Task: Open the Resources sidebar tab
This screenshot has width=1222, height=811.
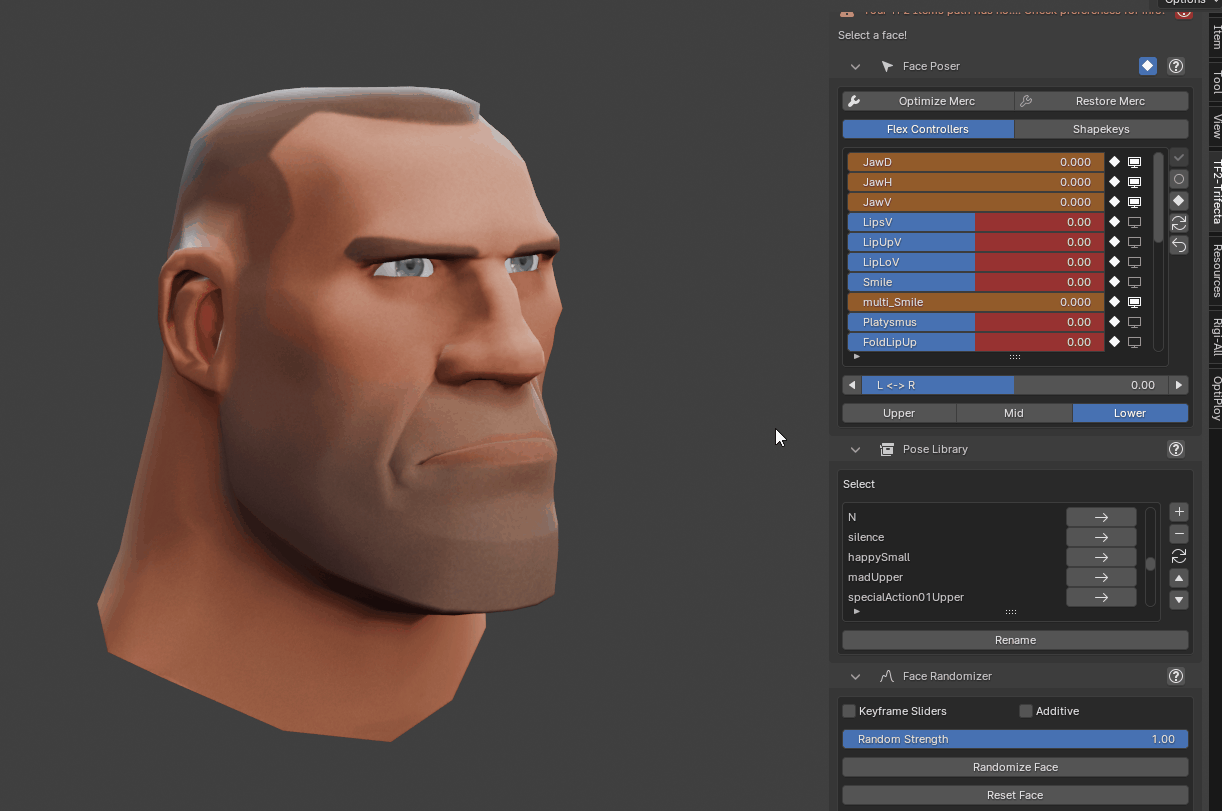Action: point(1216,270)
